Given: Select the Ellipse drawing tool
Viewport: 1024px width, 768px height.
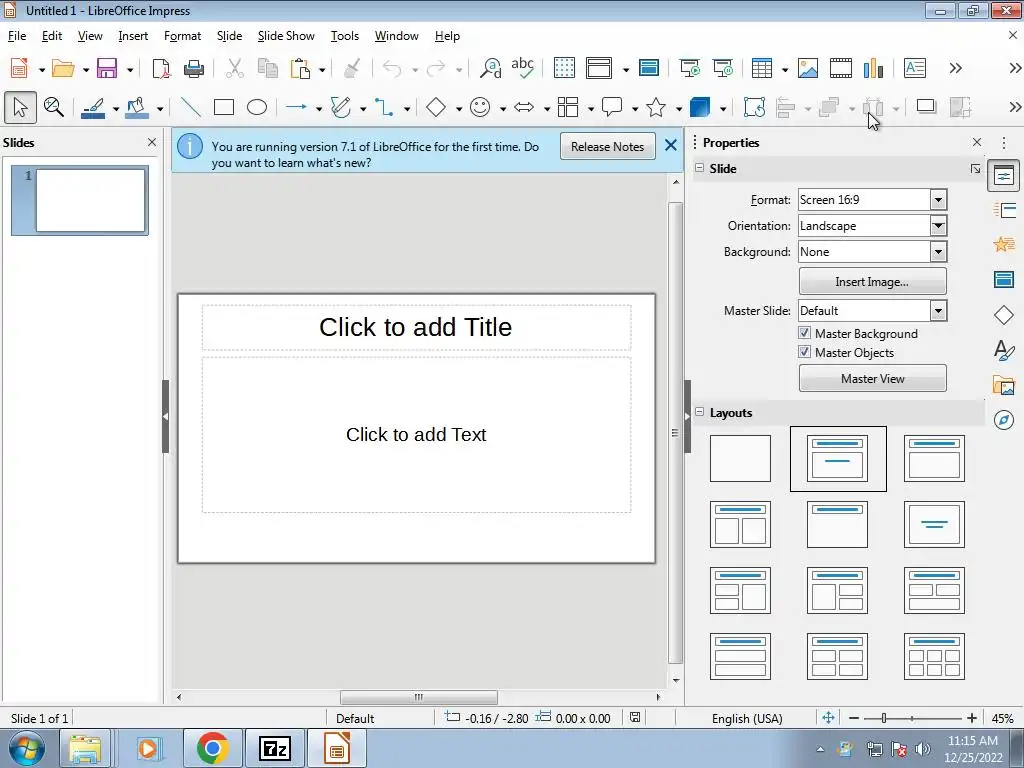Looking at the screenshot, I should click(257, 107).
